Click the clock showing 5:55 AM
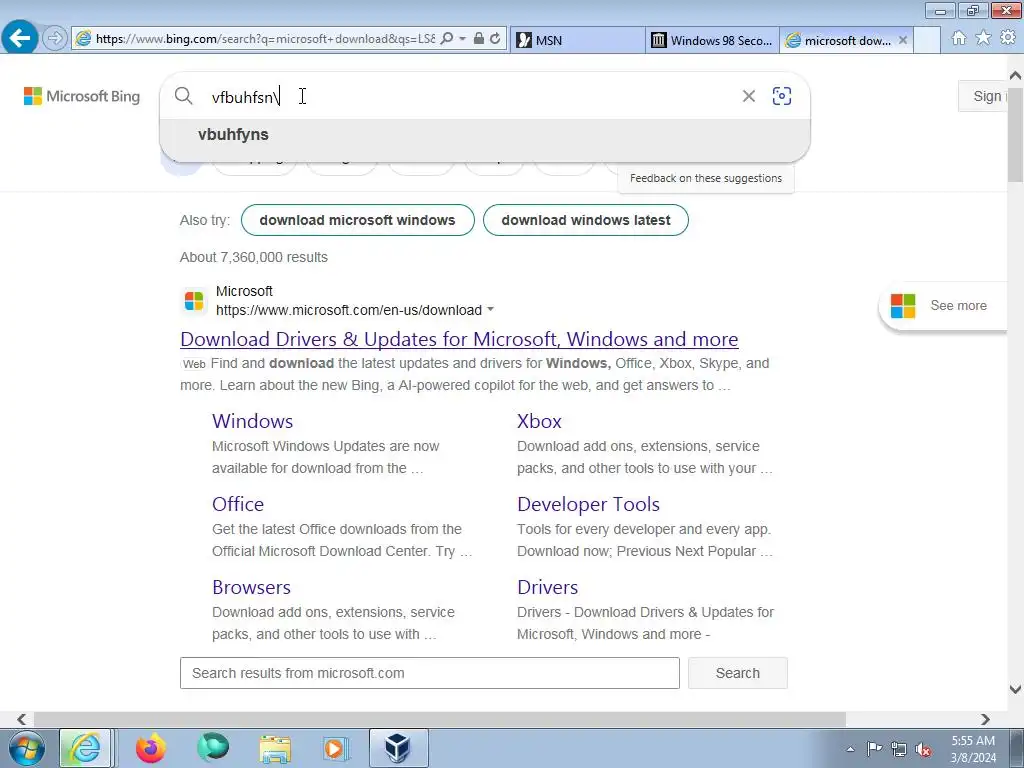This screenshot has width=1024, height=768. (973, 749)
